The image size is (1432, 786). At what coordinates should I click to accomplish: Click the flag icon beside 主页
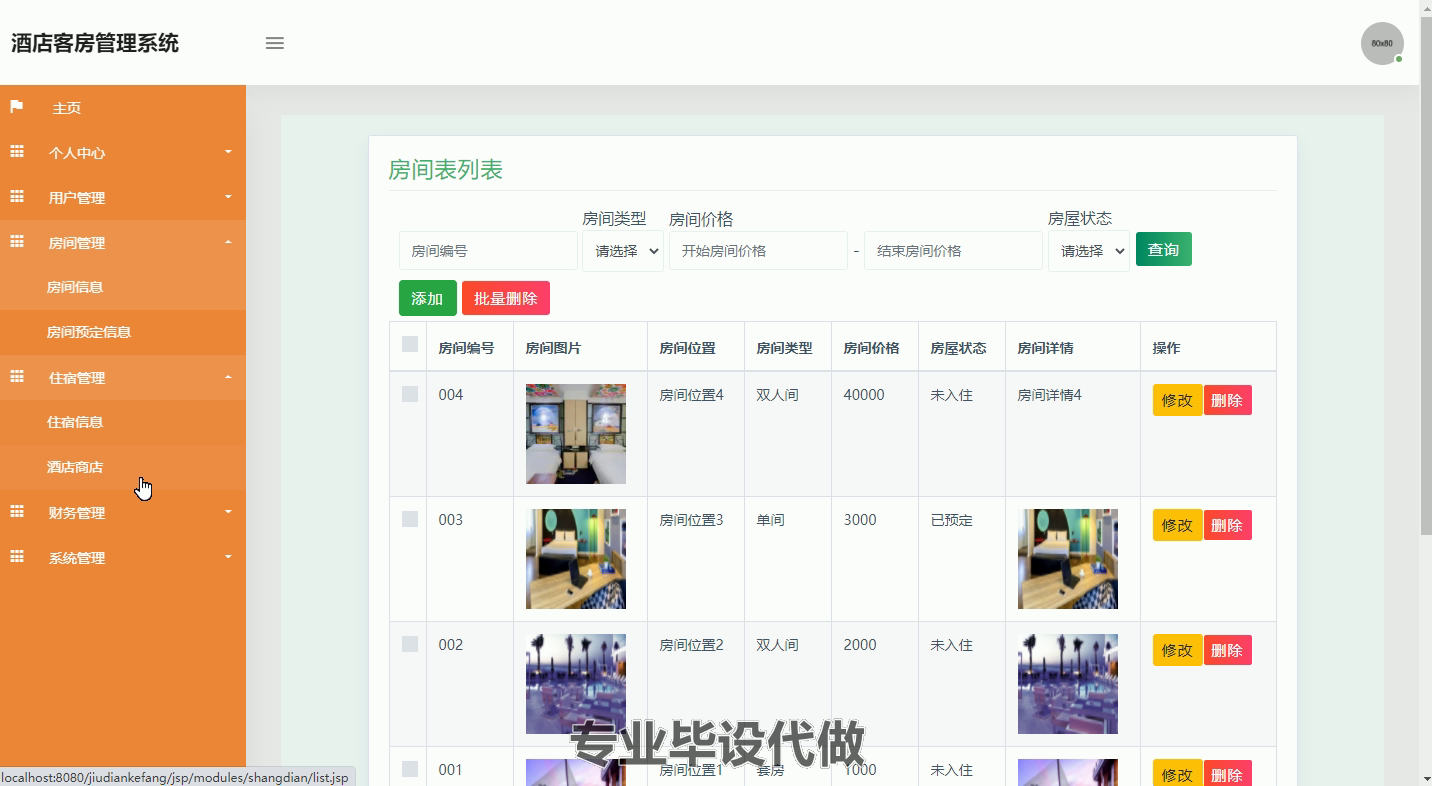(x=16, y=107)
